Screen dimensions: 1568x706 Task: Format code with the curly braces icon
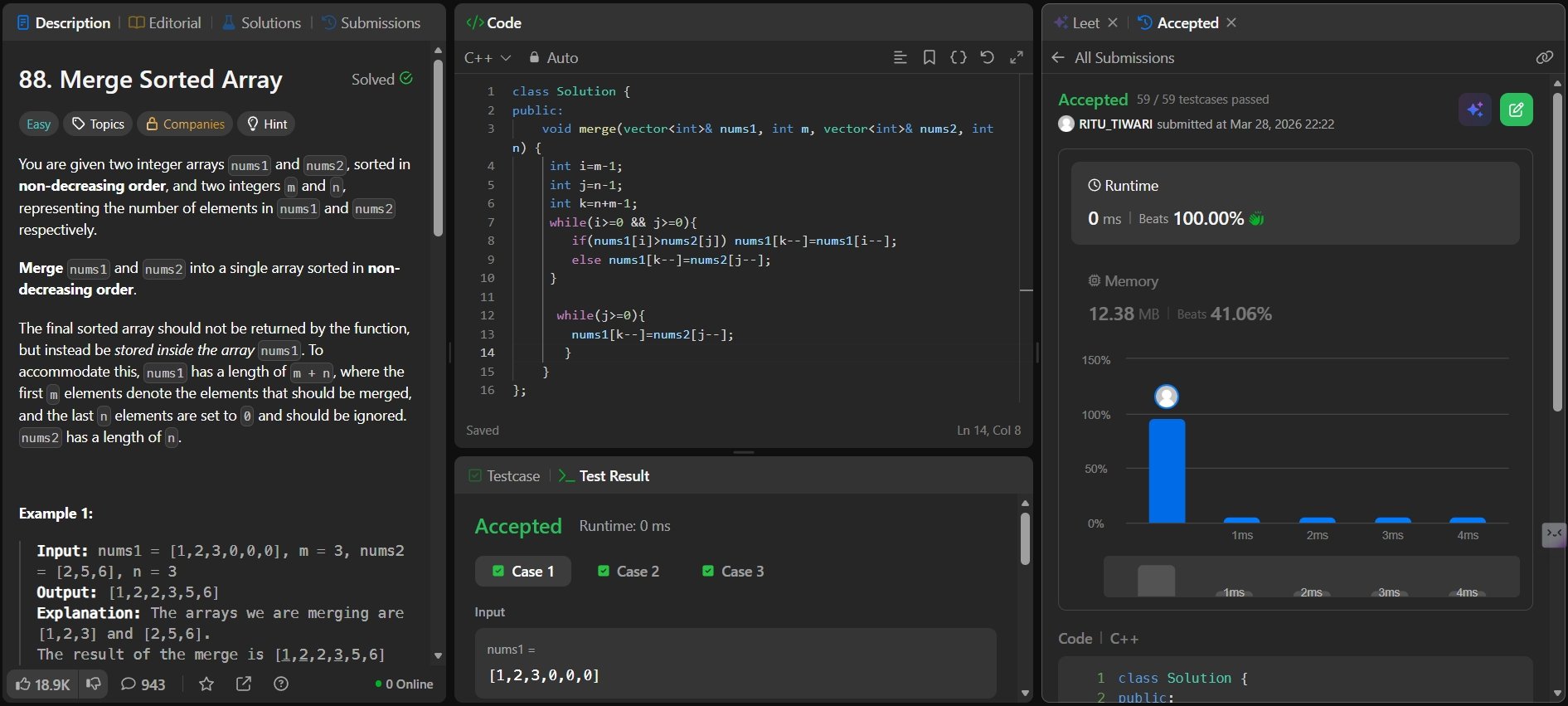958,57
